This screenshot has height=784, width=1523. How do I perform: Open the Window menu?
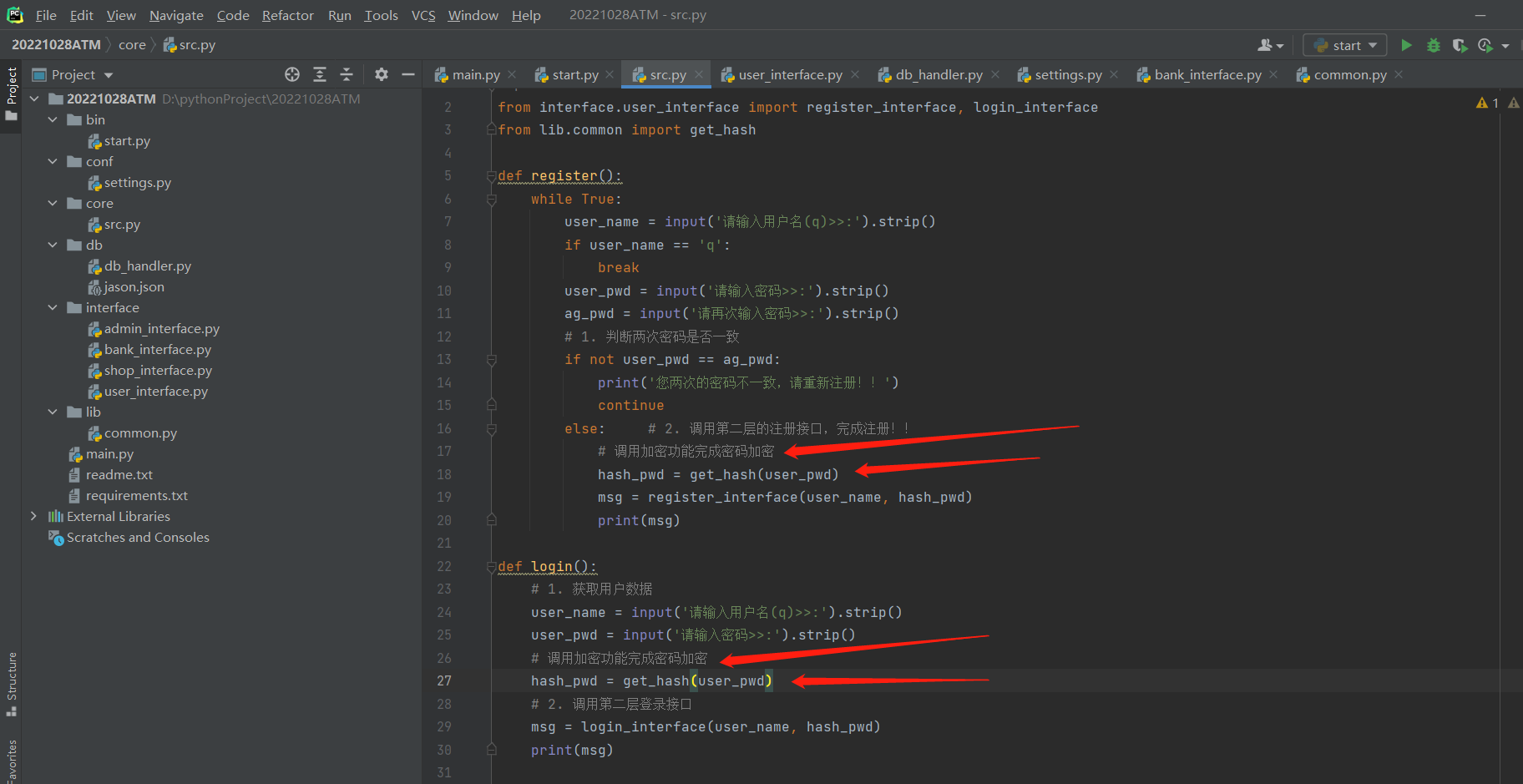point(473,15)
